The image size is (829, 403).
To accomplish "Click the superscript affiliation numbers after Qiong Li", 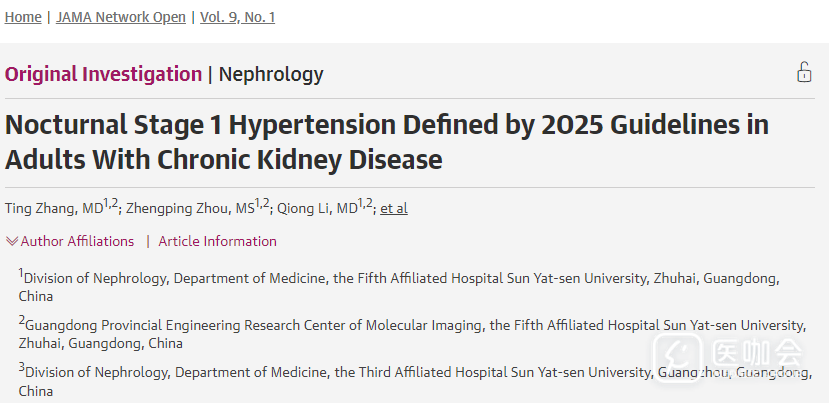I will point(364,204).
